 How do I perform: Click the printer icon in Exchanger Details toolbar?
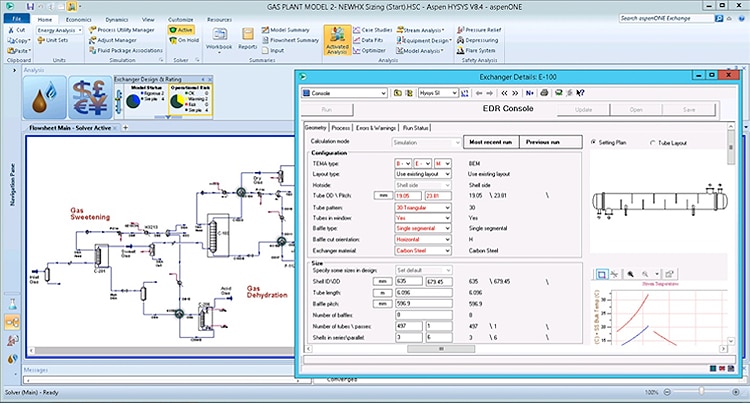544,93
